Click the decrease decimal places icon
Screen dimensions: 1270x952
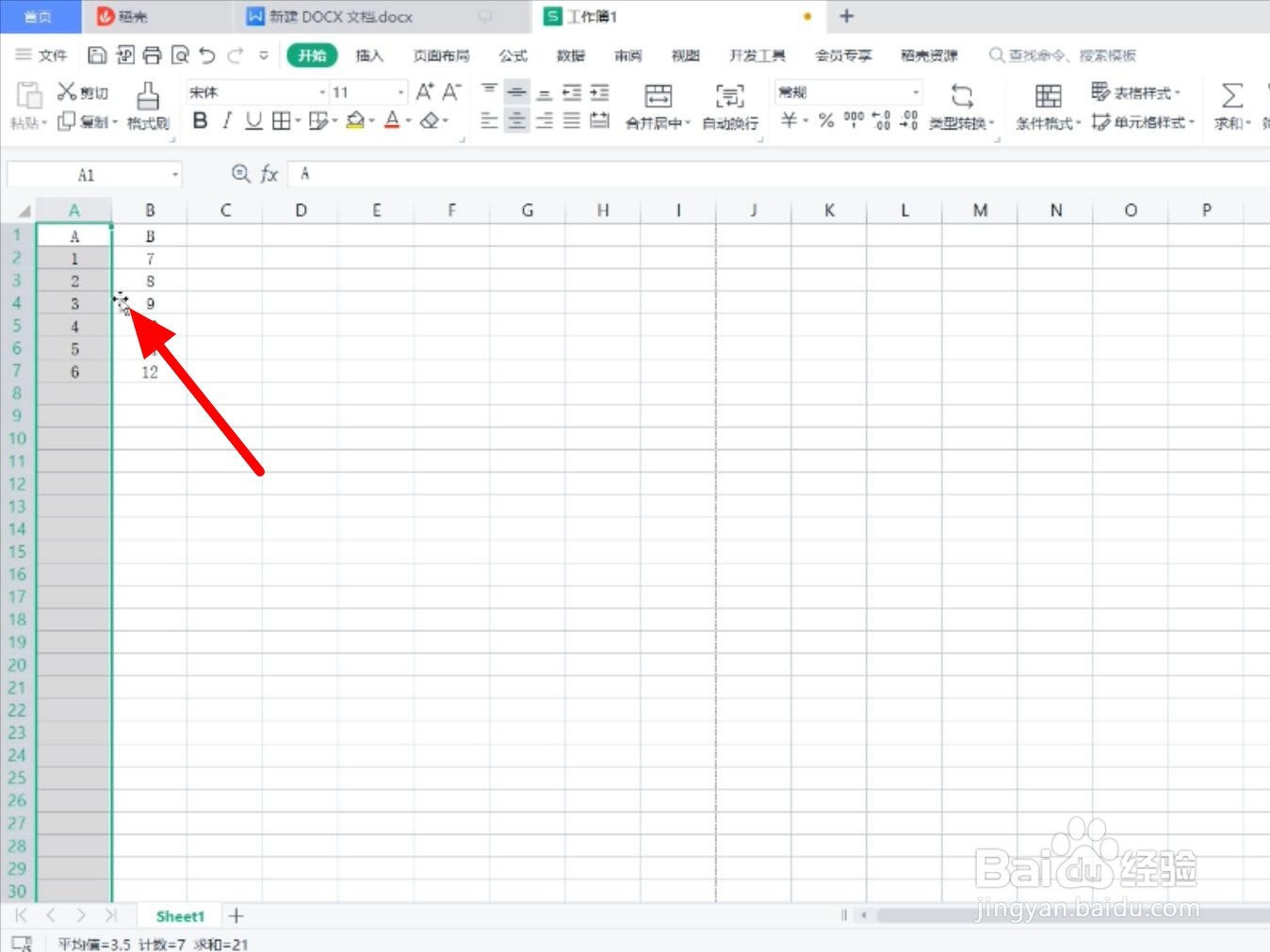pyautogui.click(x=908, y=120)
